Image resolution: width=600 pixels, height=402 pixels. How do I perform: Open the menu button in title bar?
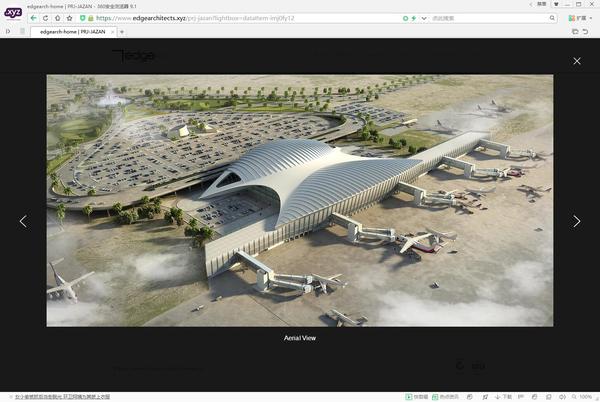coord(541,4)
